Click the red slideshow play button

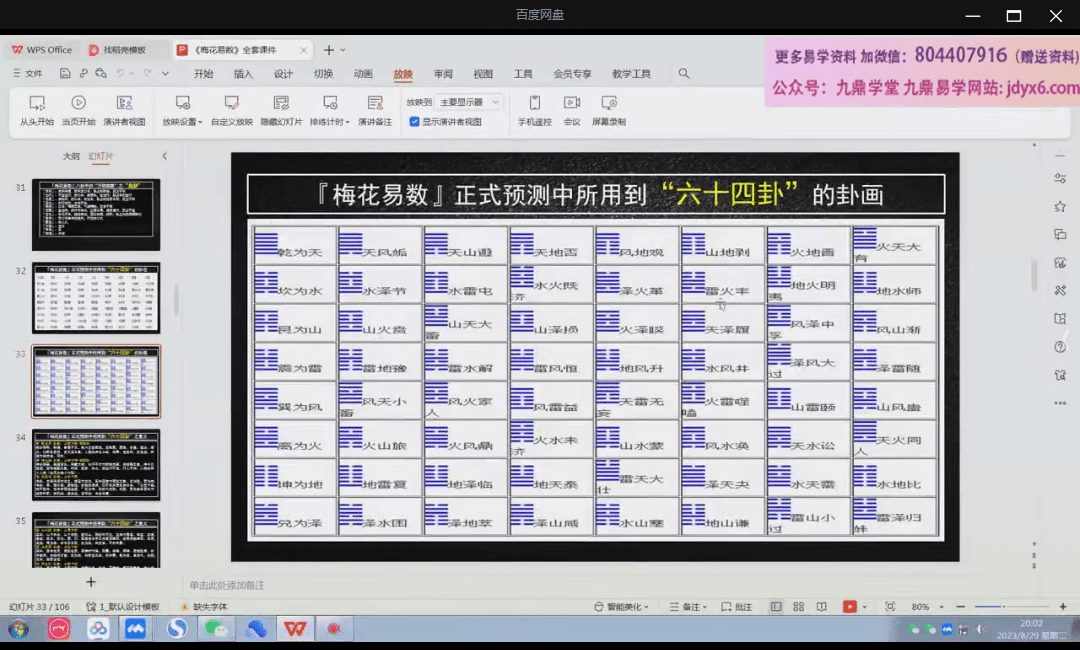pyautogui.click(x=849, y=607)
